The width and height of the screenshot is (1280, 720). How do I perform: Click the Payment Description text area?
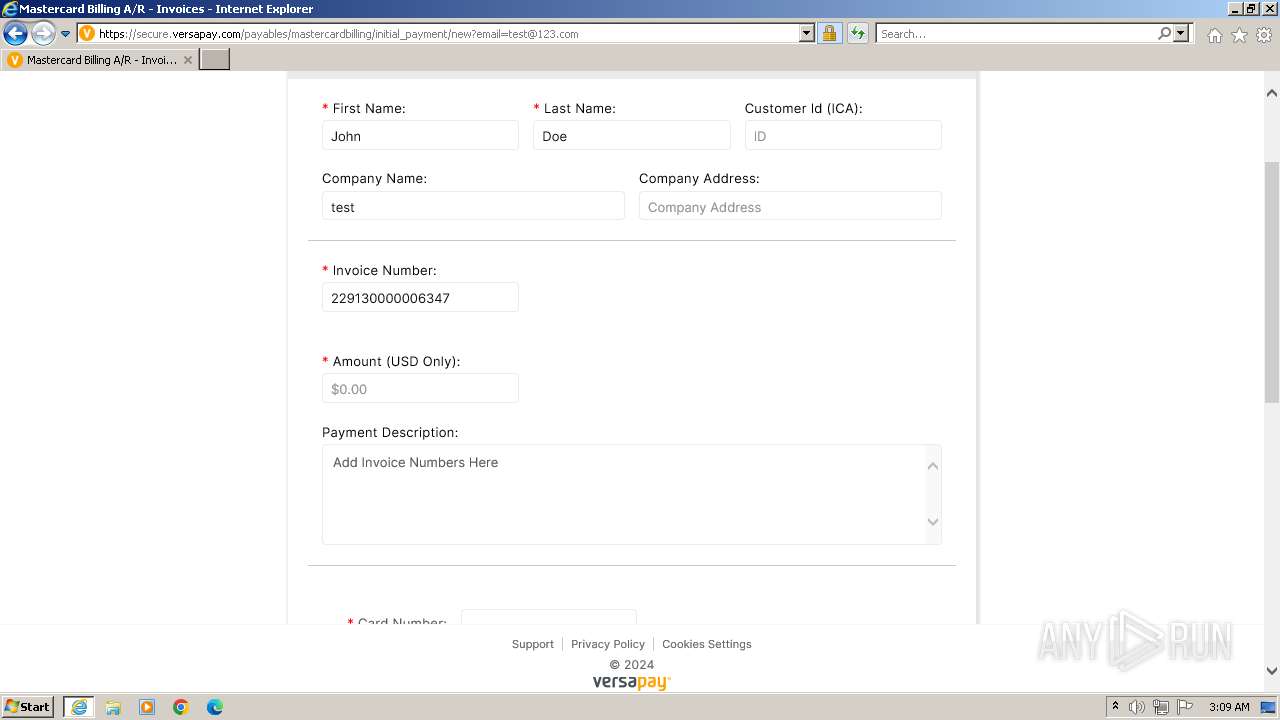click(x=632, y=495)
